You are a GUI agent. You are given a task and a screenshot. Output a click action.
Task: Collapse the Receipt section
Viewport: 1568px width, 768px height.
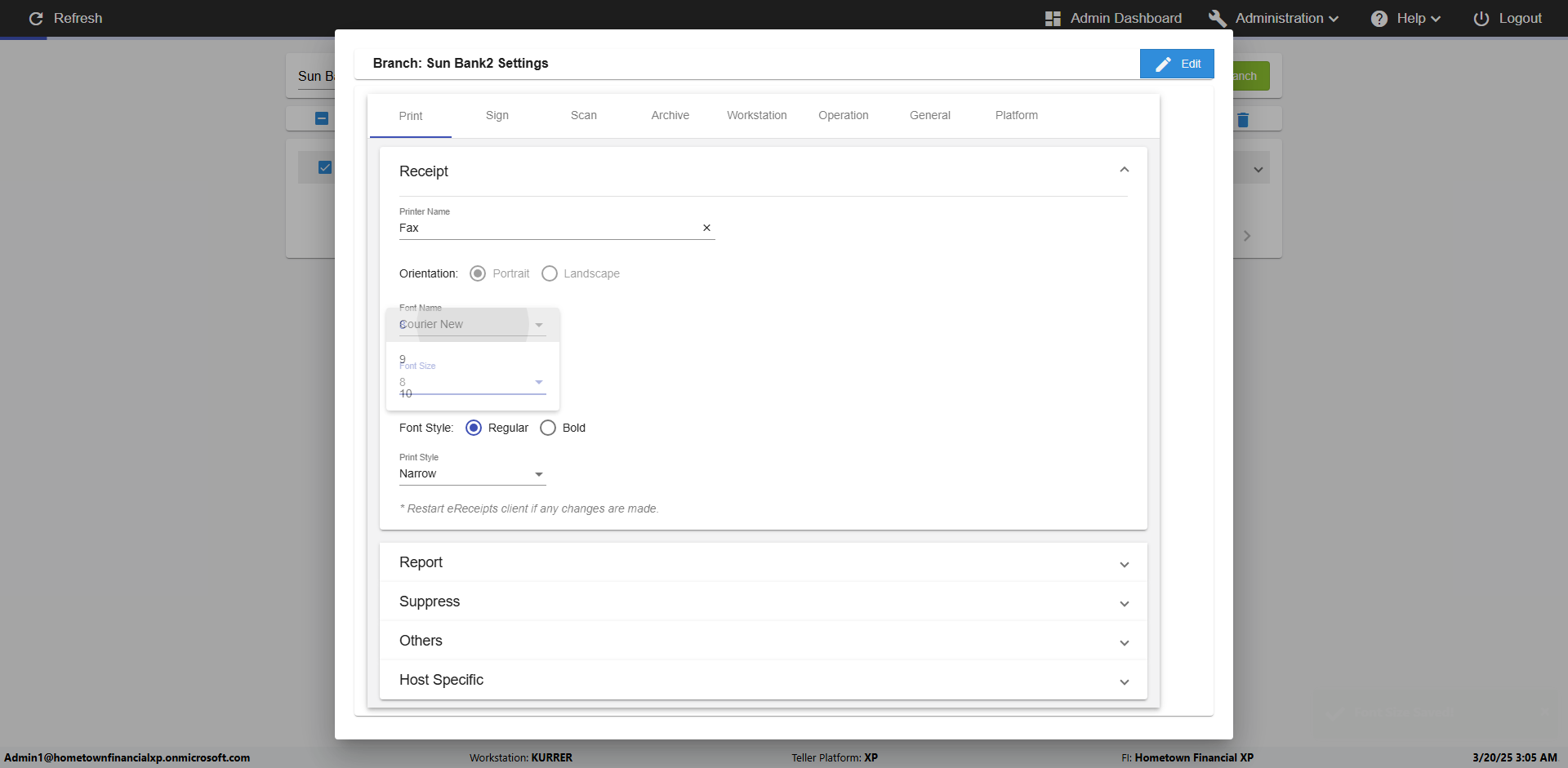click(x=1124, y=170)
